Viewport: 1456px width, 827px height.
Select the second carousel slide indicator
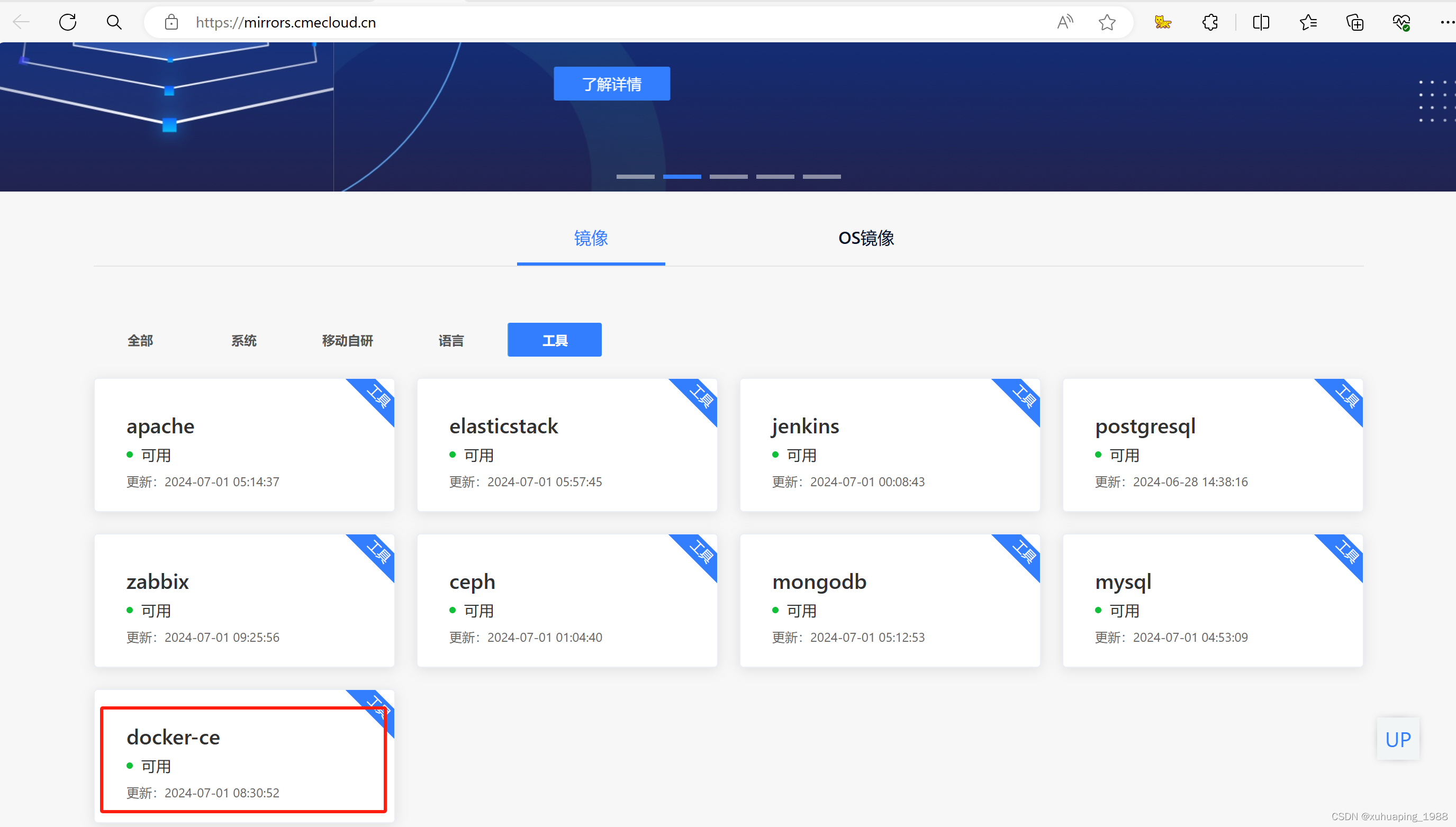click(x=682, y=177)
